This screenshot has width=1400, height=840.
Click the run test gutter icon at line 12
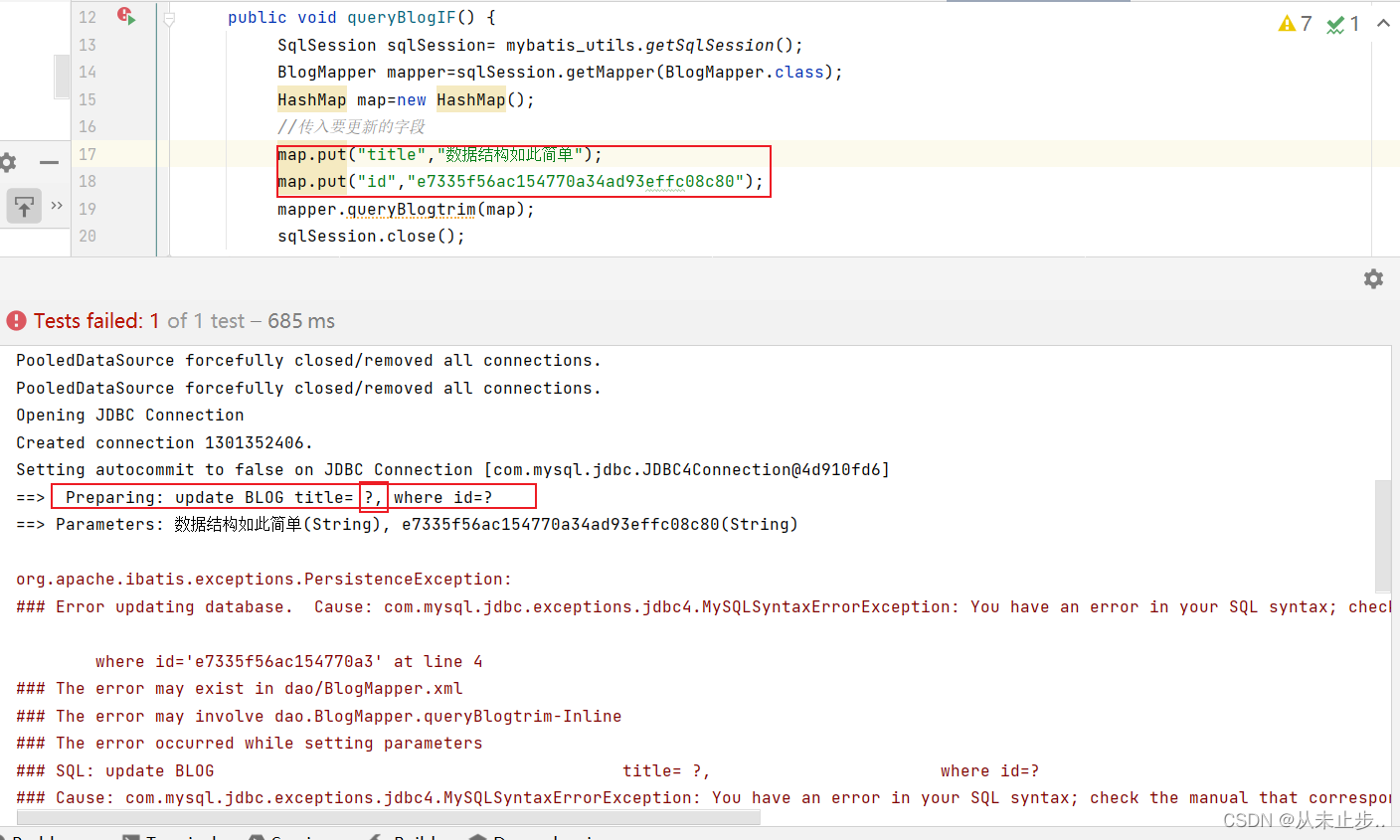[125, 16]
